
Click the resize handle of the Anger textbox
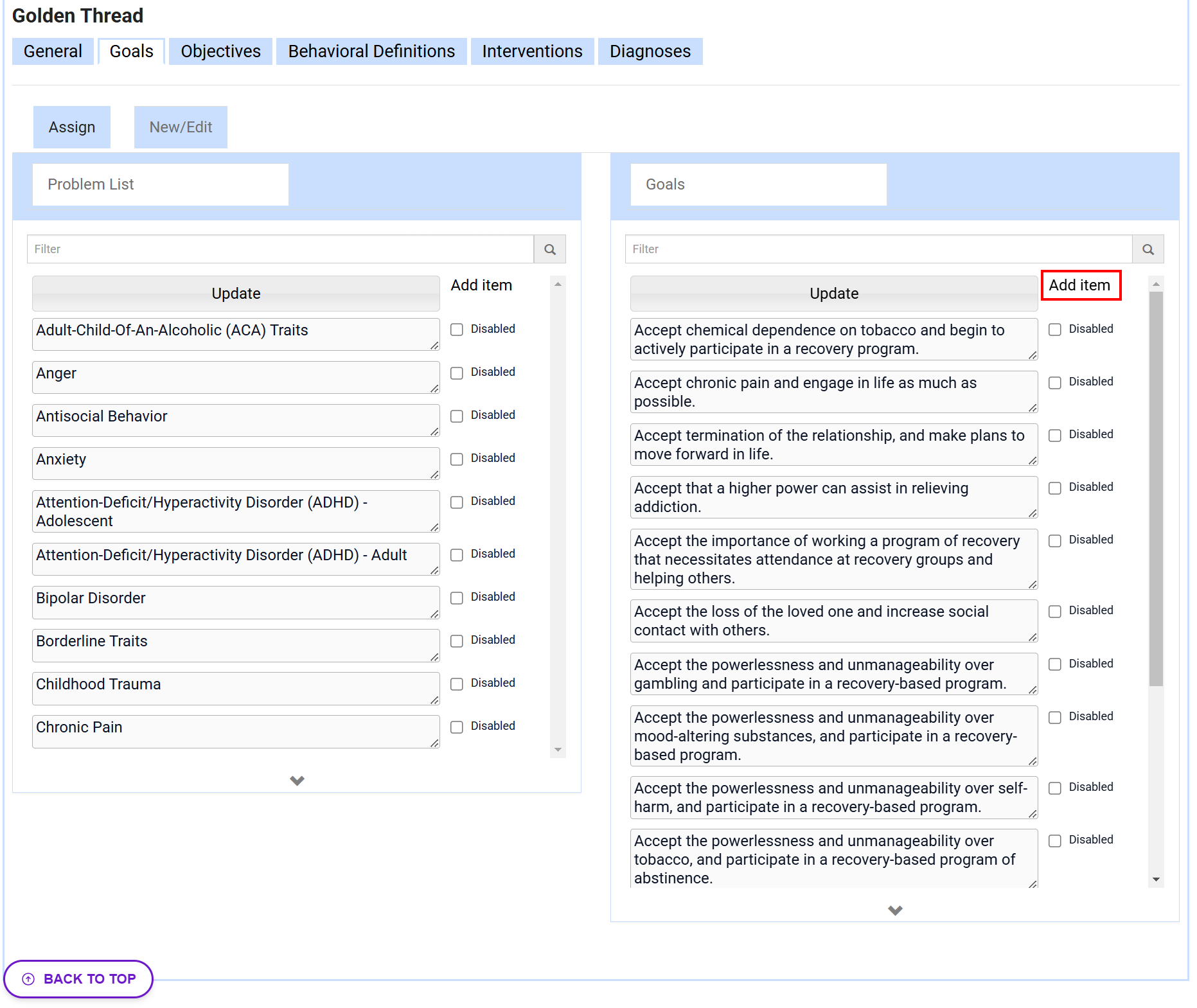434,388
